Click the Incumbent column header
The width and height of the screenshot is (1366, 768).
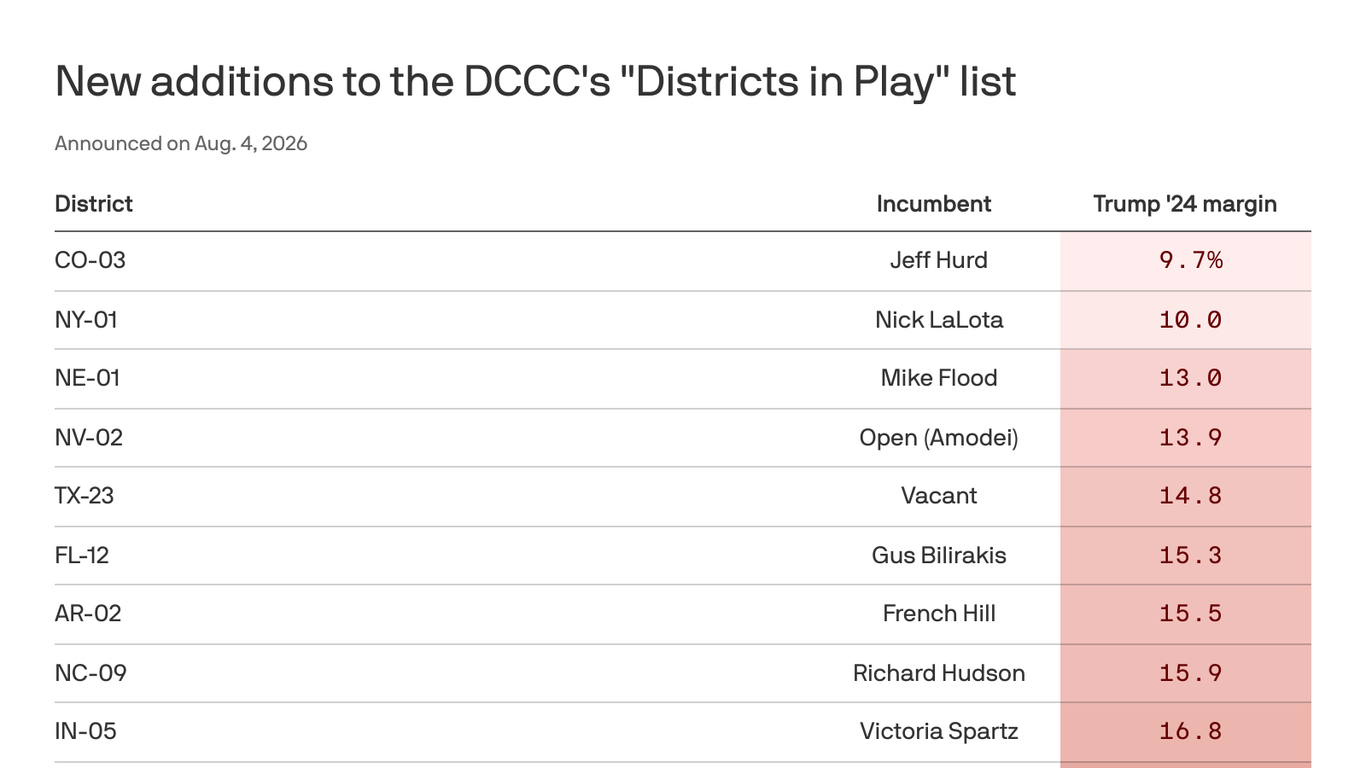[933, 204]
